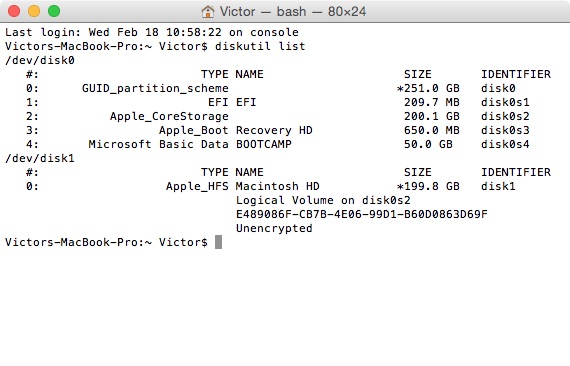This screenshot has width=570, height=366.
Task: Click the 'disk1' identifier in the table
Action: [498, 186]
